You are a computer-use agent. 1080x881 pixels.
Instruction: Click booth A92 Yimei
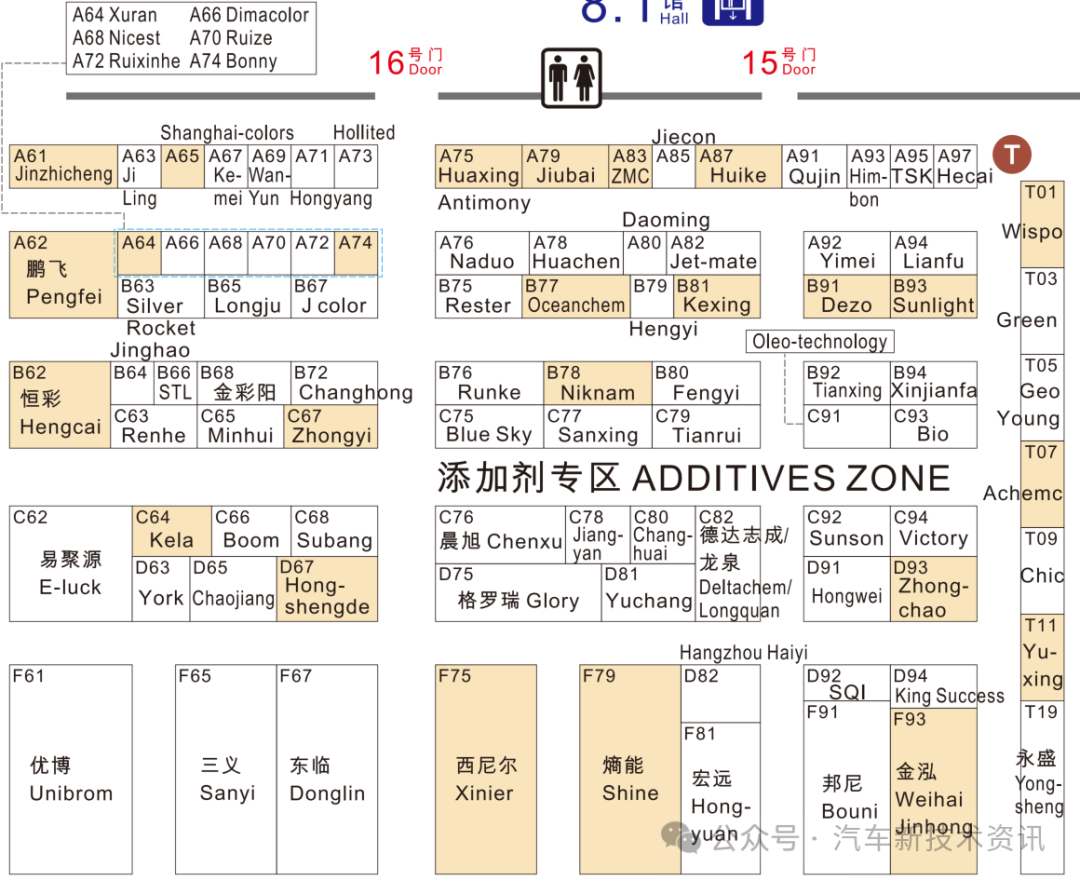[x=847, y=253]
